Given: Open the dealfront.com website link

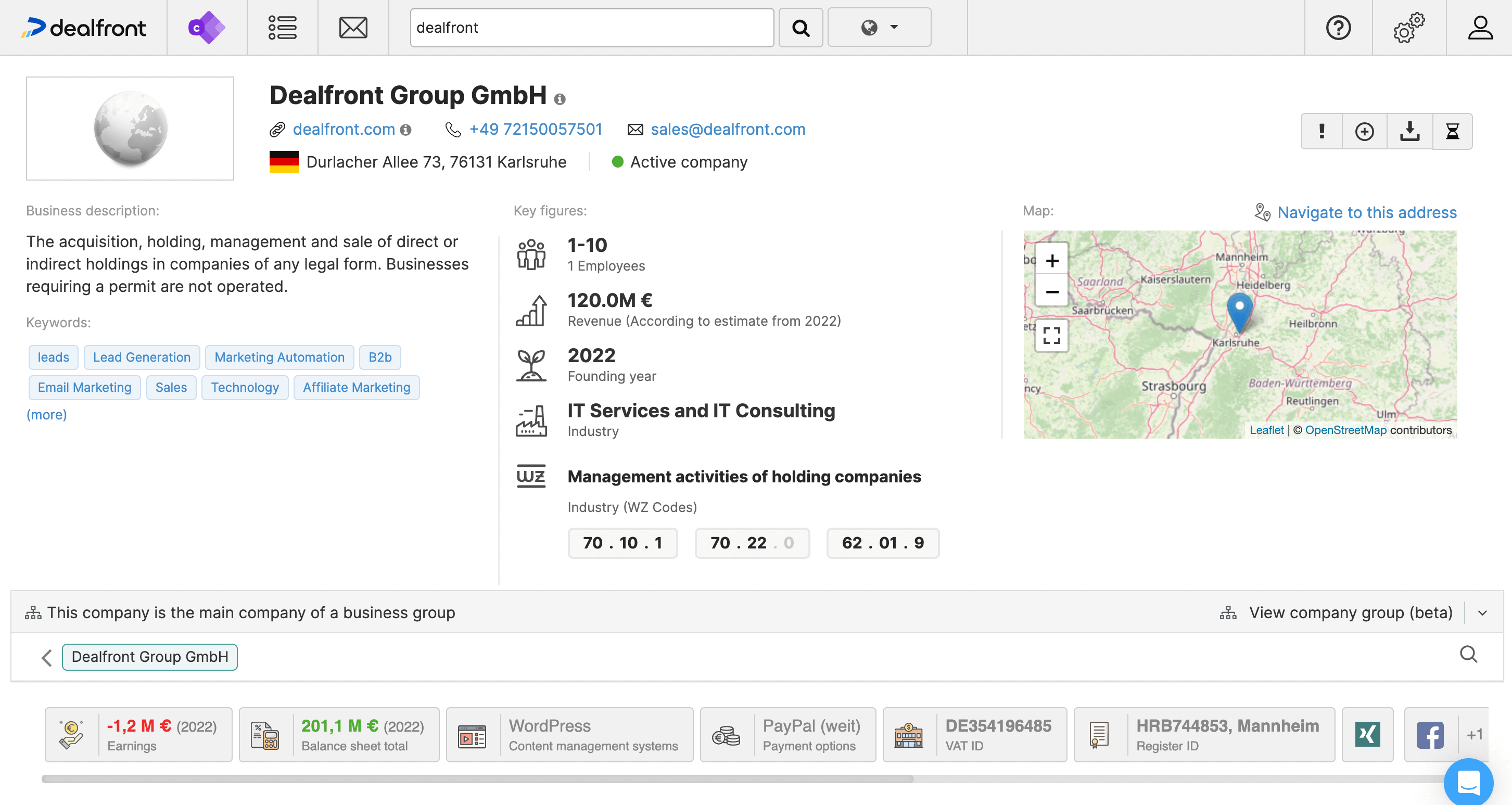Looking at the screenshot, I should coord(344,129).
